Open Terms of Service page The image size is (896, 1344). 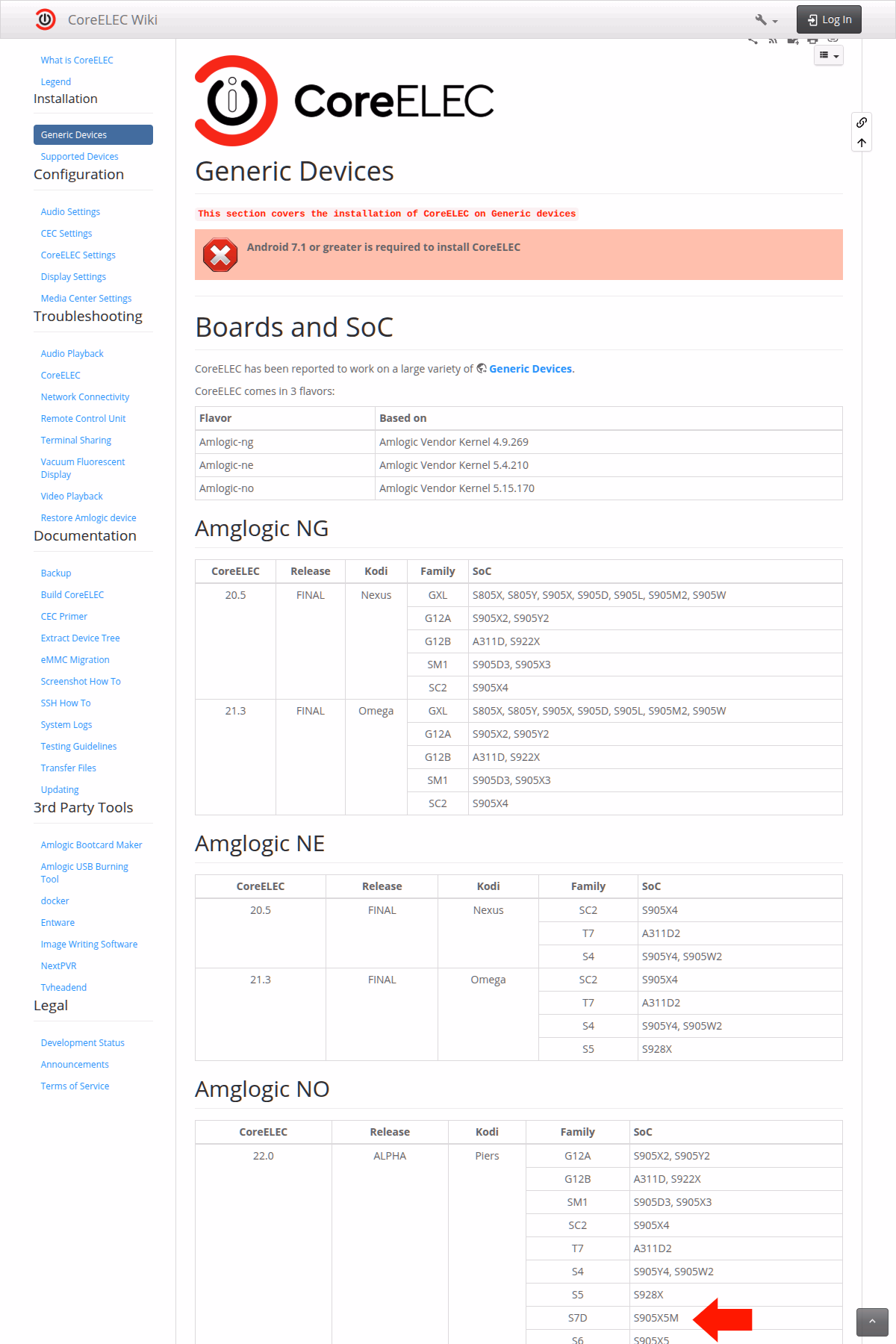(75, 1086)
